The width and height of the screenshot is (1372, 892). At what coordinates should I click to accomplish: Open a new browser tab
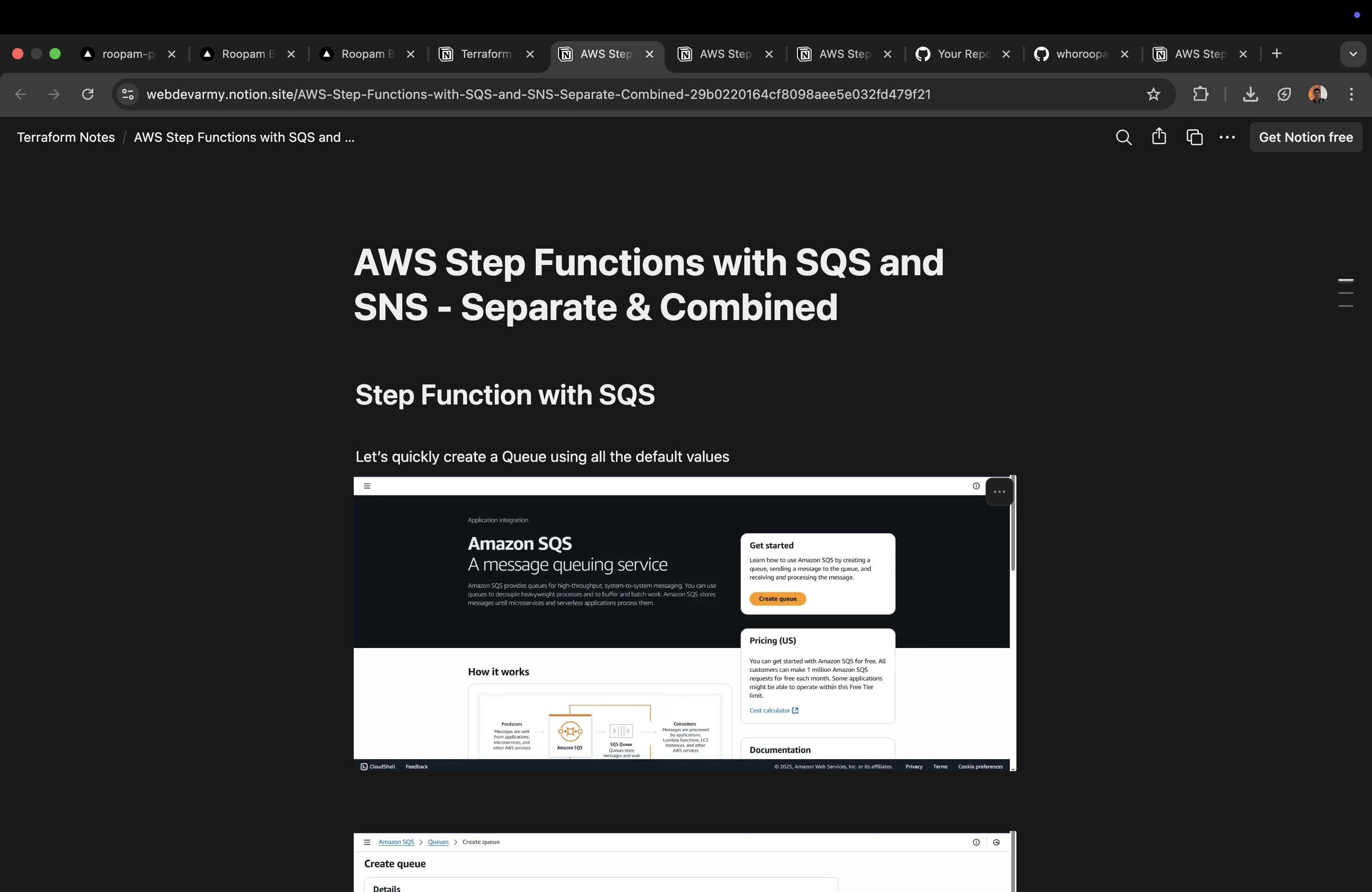click(1276, 54)
